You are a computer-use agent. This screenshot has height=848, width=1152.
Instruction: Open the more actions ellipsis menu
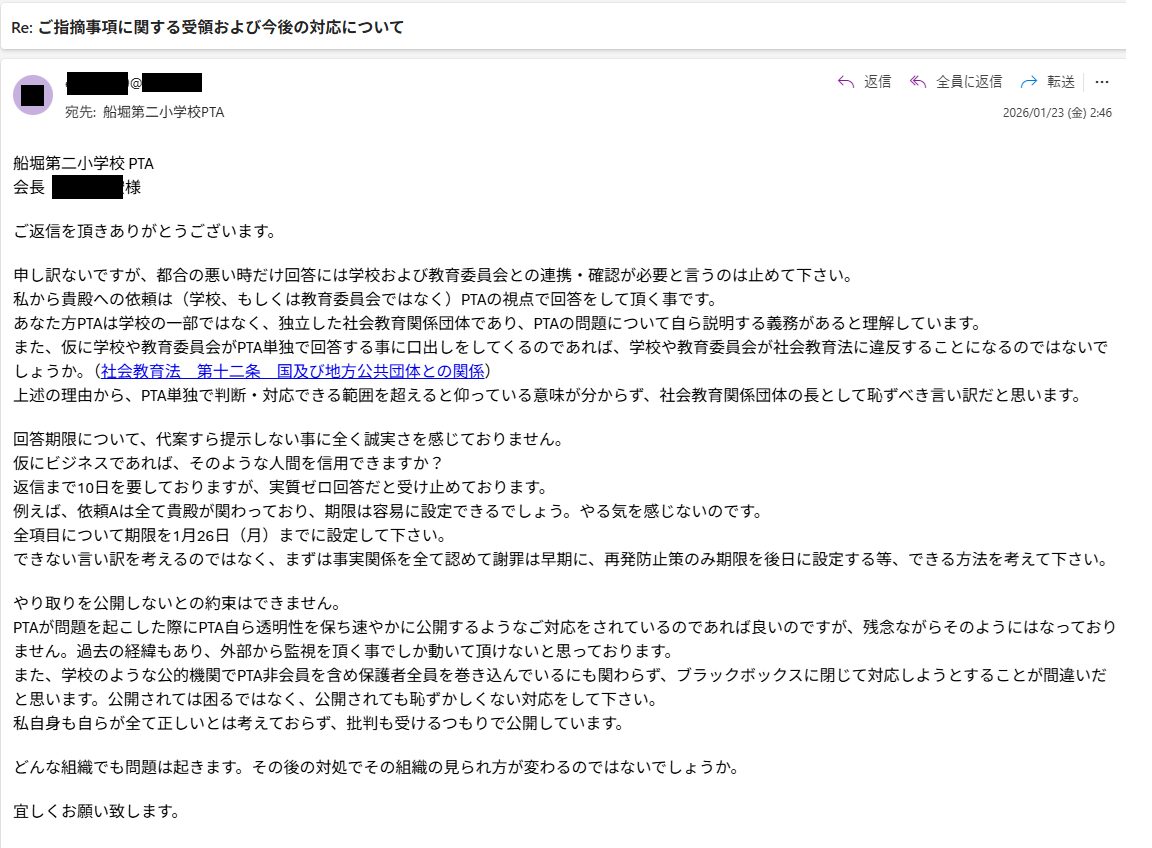pos(1101,82)
